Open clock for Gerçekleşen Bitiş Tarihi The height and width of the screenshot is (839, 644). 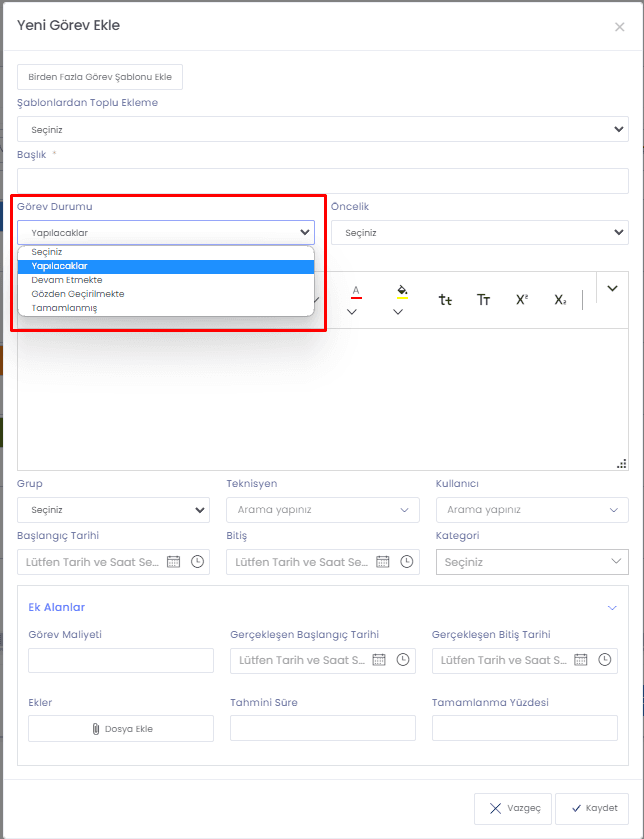click(604, 660)
